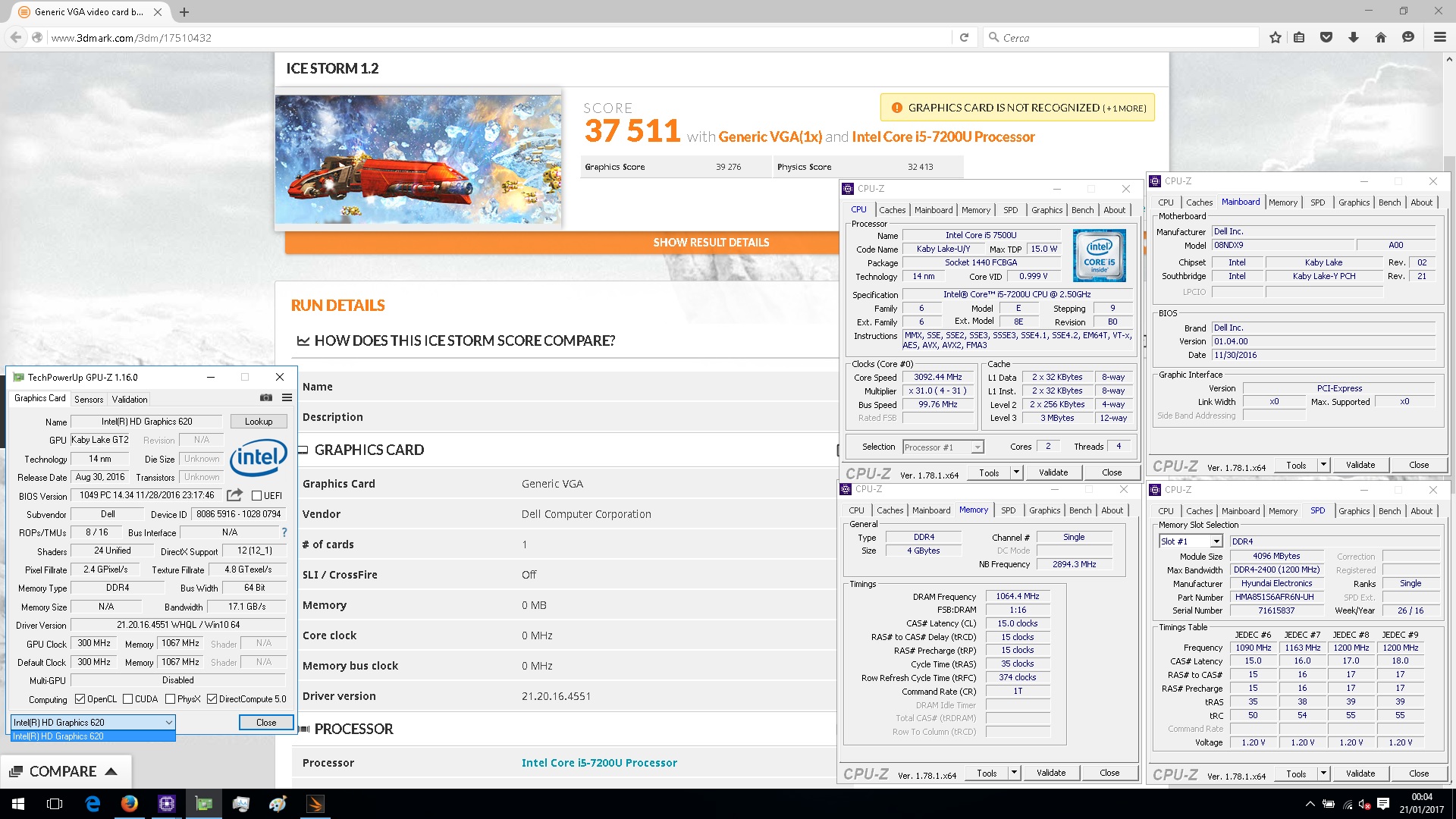Image resolution: width=1456 pixels, height=819 pixels.
Task: Toggle the DirectCompute 5.0 checkbox
Action: (212, 699)
